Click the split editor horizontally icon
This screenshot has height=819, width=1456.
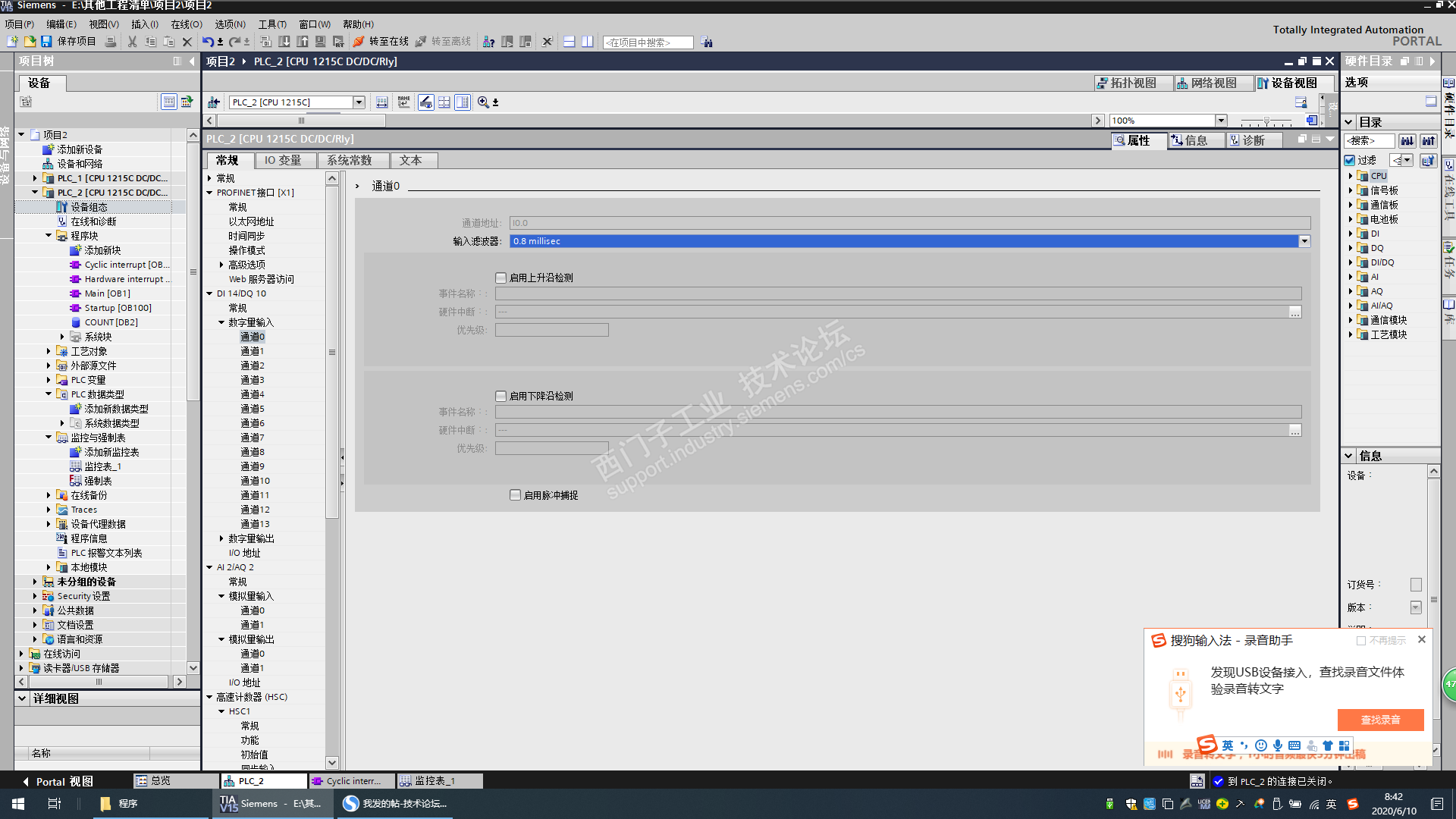pos(569,42)
